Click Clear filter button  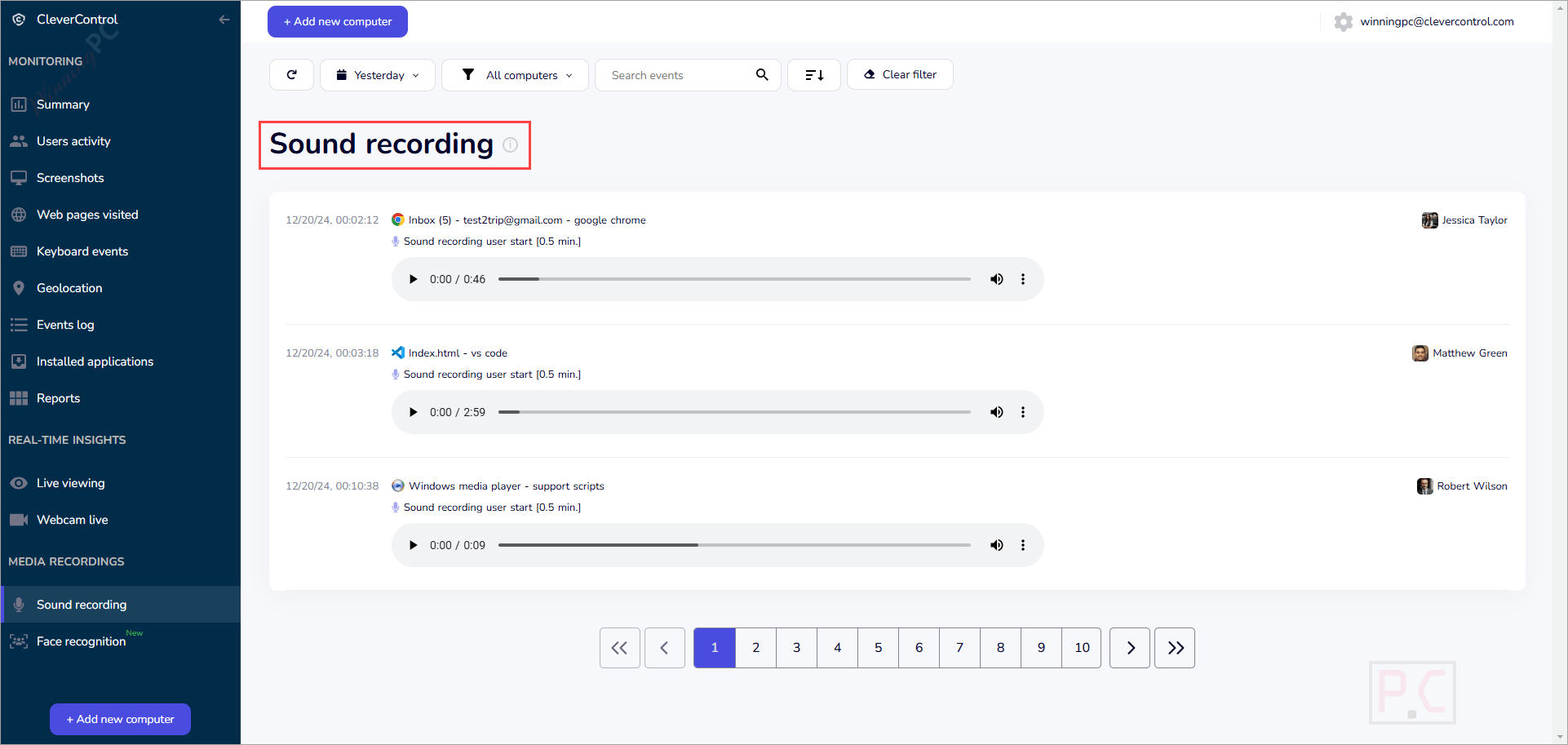tap(900, 74)
